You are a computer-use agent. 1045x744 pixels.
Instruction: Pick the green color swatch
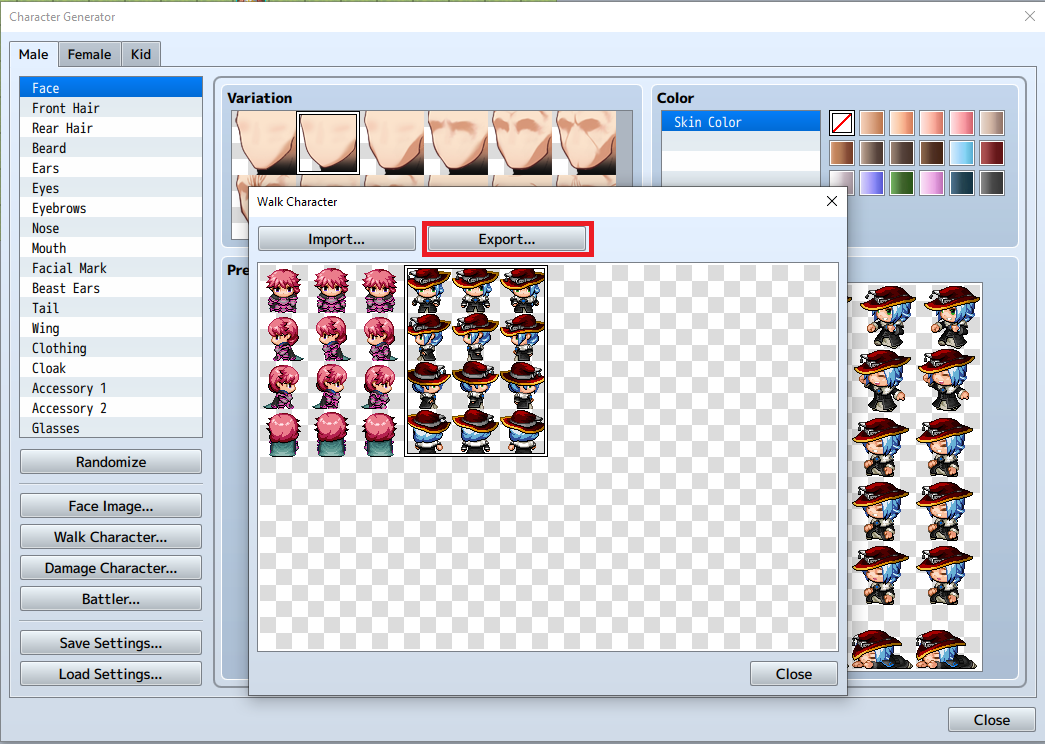coord(902,183)
